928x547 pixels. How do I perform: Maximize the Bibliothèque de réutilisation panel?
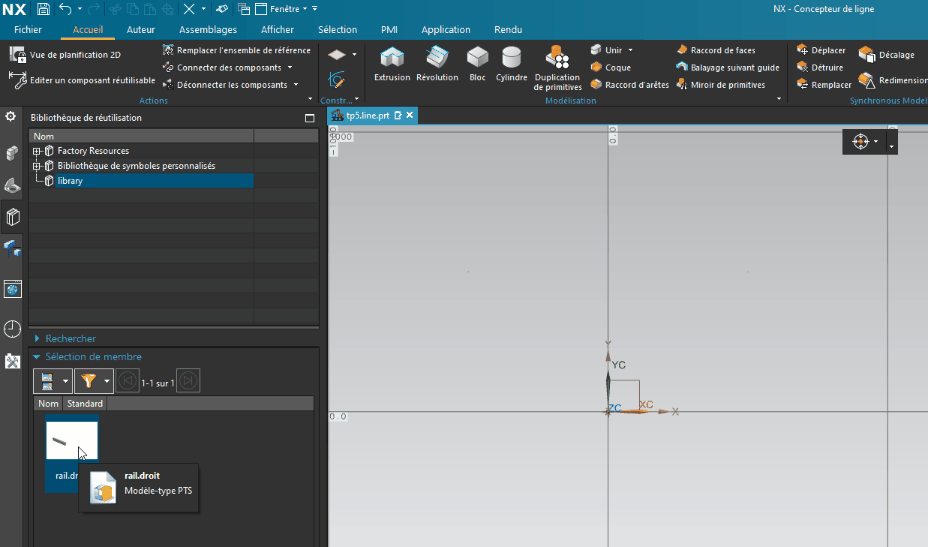click(x=309, y=118)
